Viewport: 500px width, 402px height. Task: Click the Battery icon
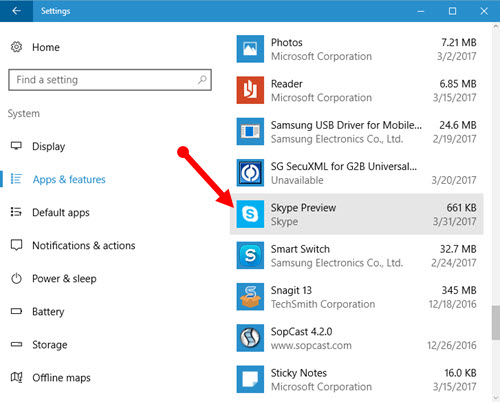click(16, 311)
